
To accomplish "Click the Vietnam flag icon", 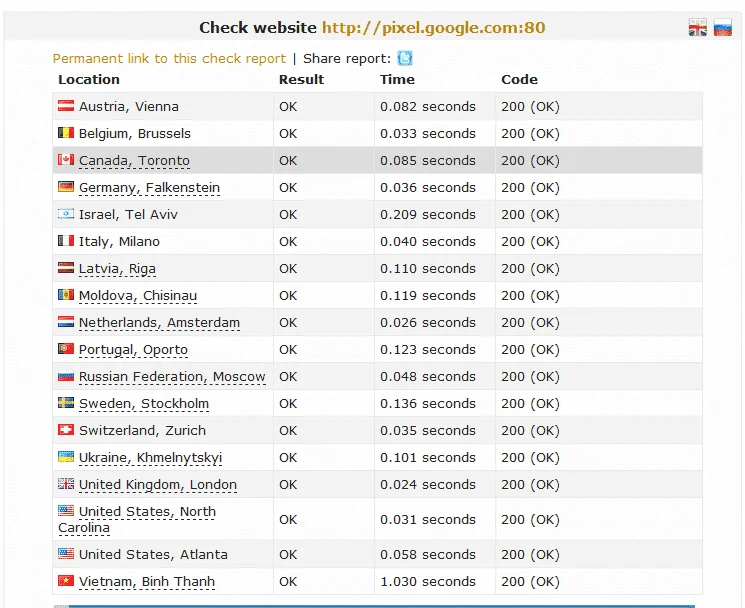I will [x=66, y=580].
